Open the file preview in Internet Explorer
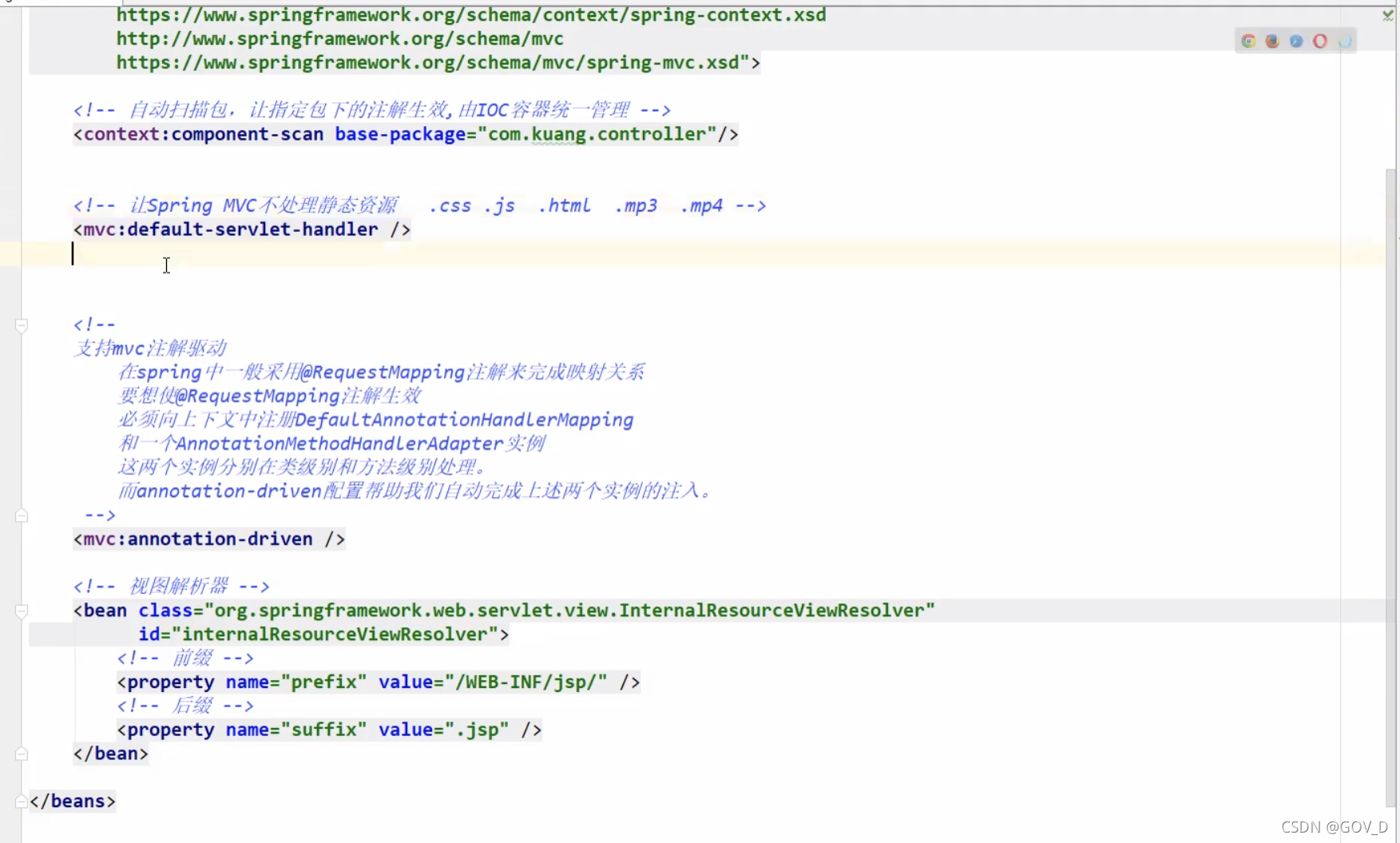1400x843 pixels. tap(1345, 41)
